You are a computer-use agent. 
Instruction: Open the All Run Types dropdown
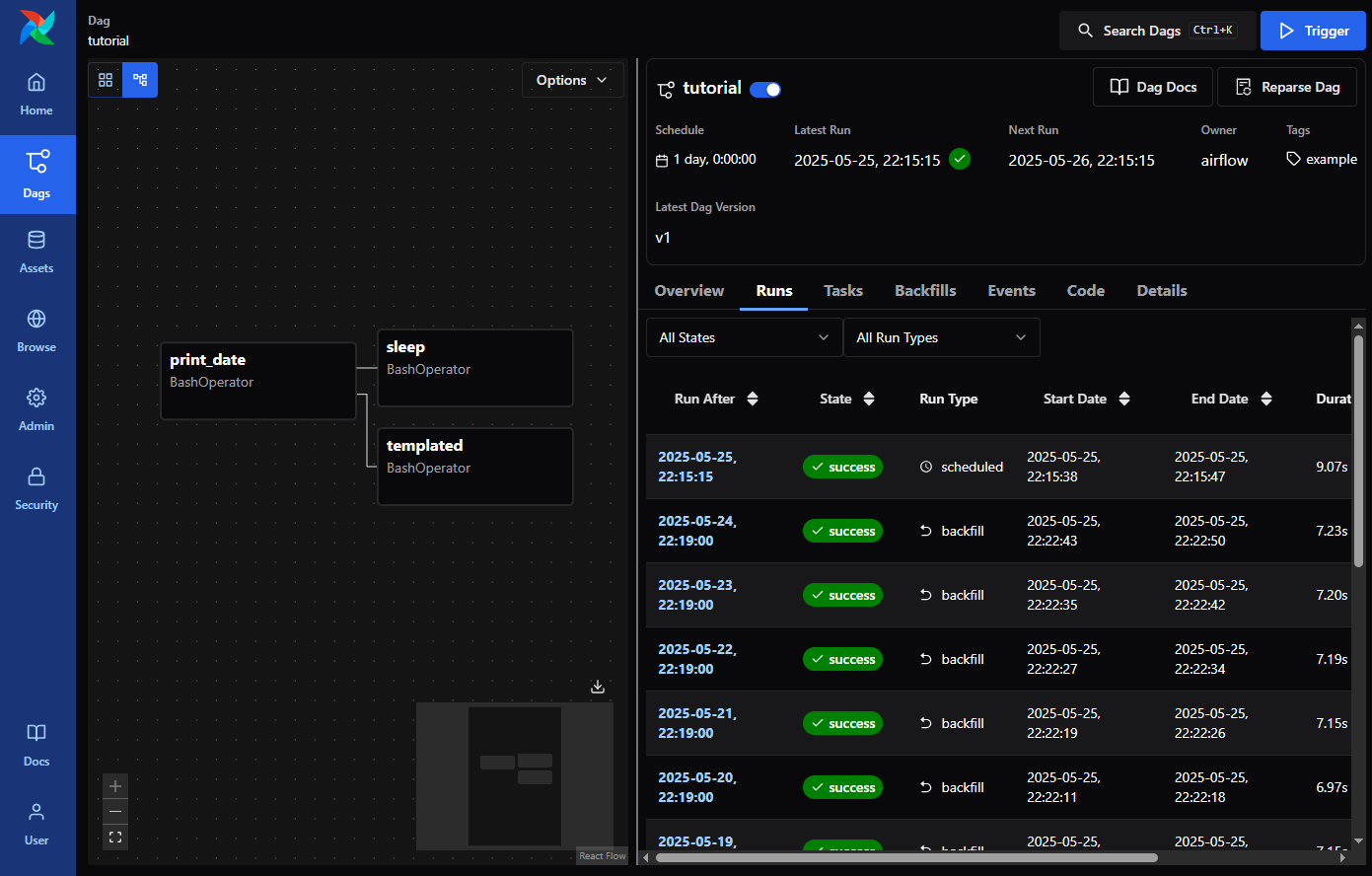[x=941, y=337]
